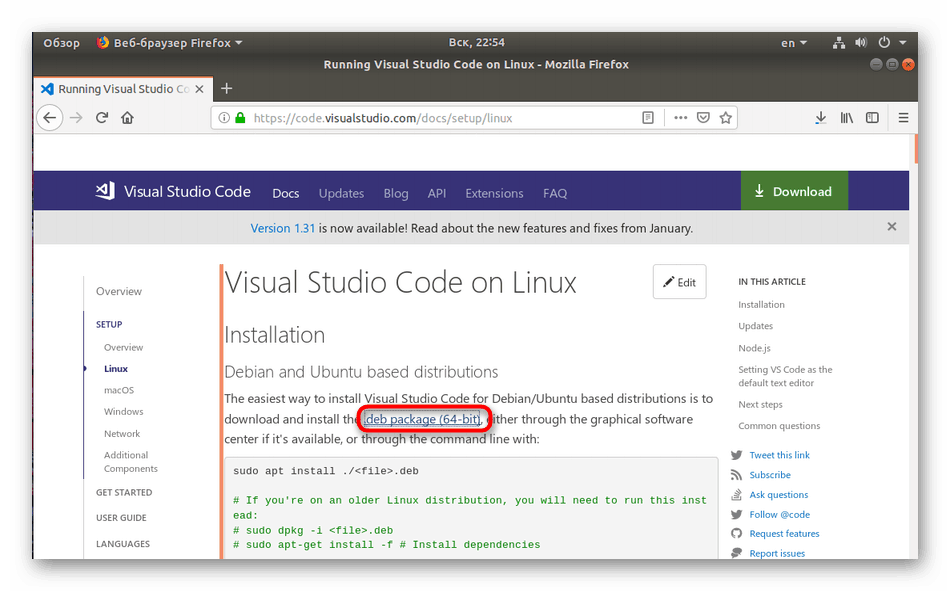
Task: Click the Twitter bird next to Tweet this link
Action: click(x=737, y=455)
